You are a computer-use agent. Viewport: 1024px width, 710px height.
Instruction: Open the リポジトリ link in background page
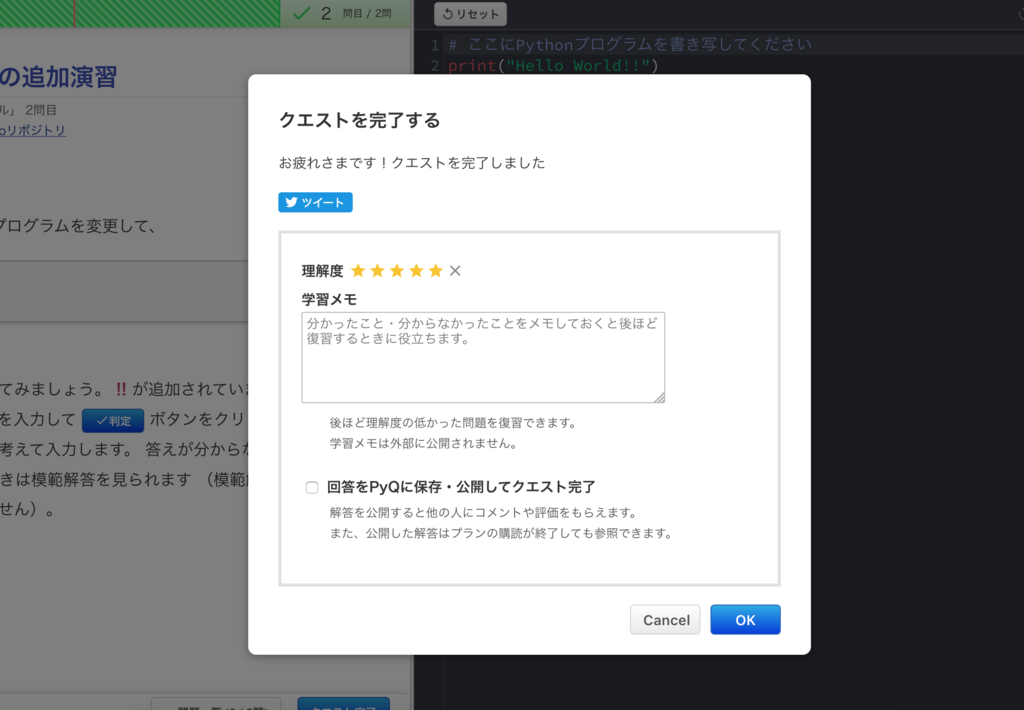33,130
